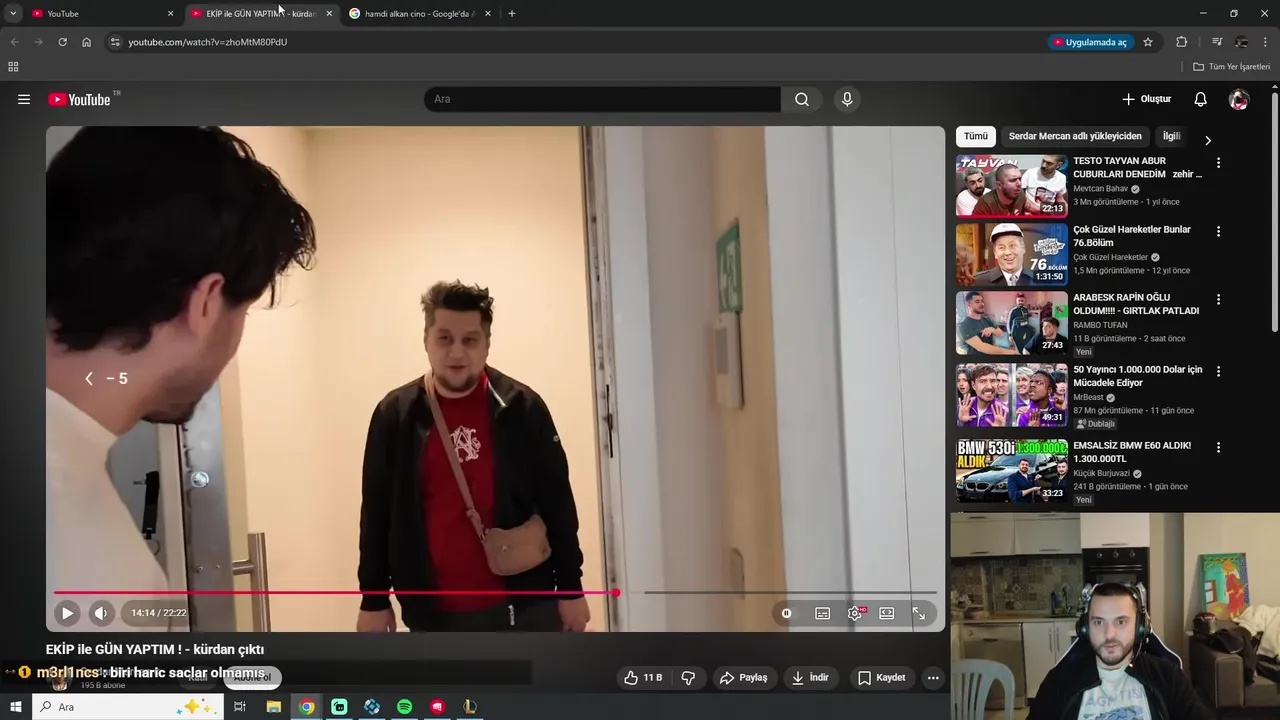Screen dimensions: 1280x720
Task: Open options menu for ARABESK RAPİN video
Action: tap(1218, 299)
